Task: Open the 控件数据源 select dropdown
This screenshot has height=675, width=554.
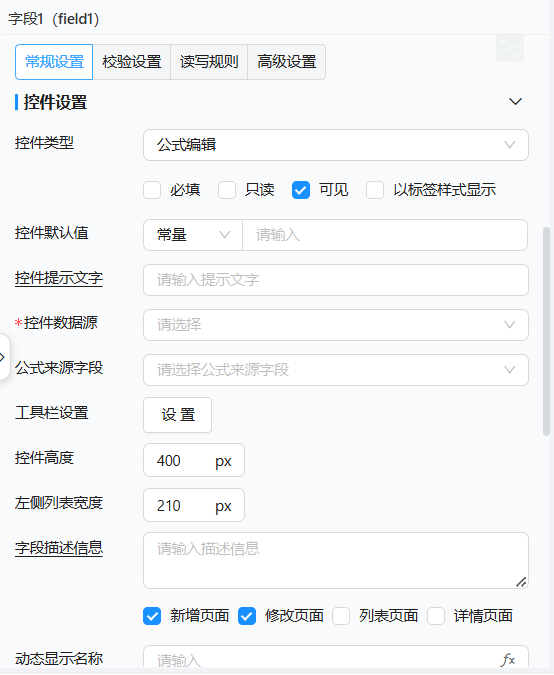Action: pyautogui.click(x=336, y=325)
